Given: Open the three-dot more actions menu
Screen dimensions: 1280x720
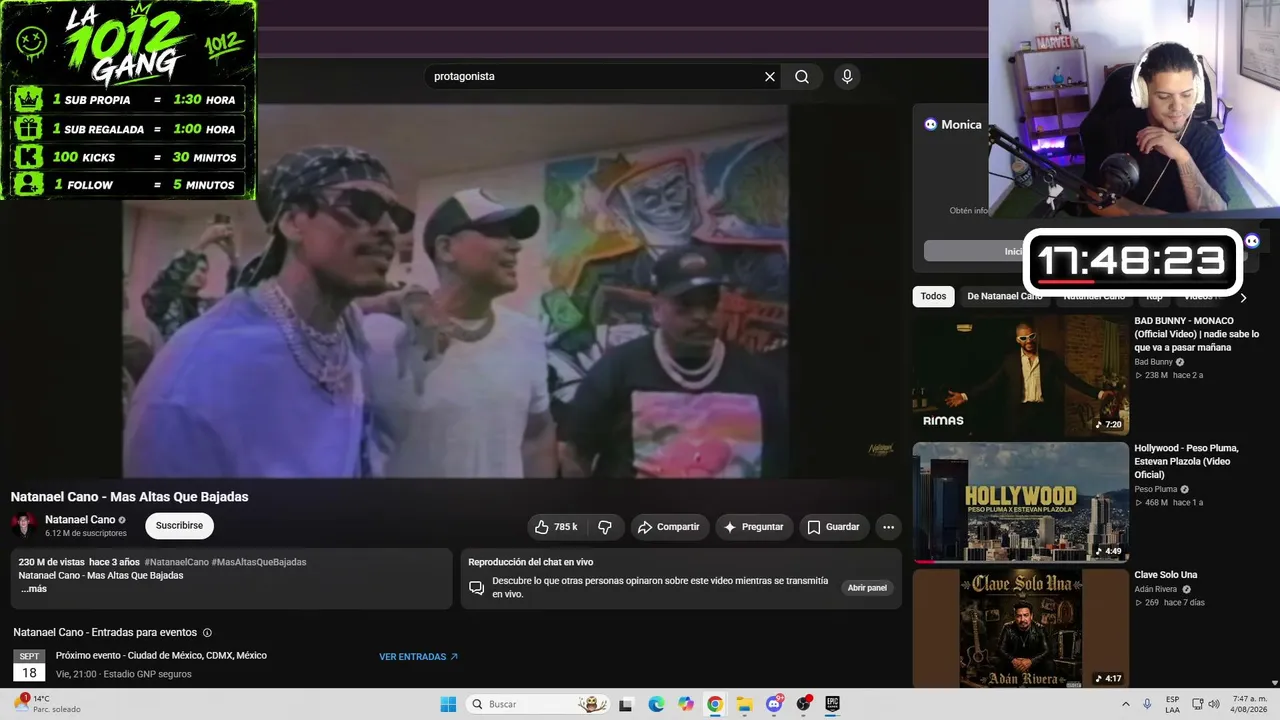Looking at the screenshot, I should pyautogui.click(x=888, y=527).
